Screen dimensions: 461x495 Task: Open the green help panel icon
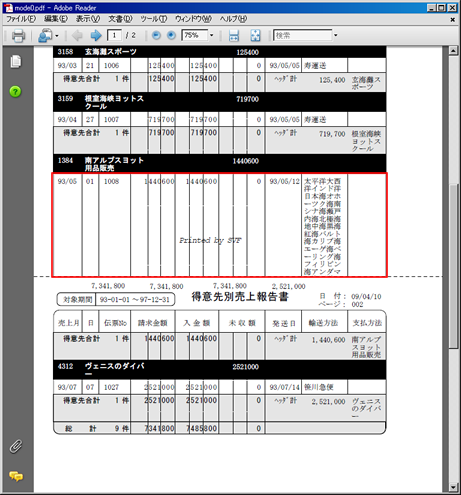coord(15,91)
